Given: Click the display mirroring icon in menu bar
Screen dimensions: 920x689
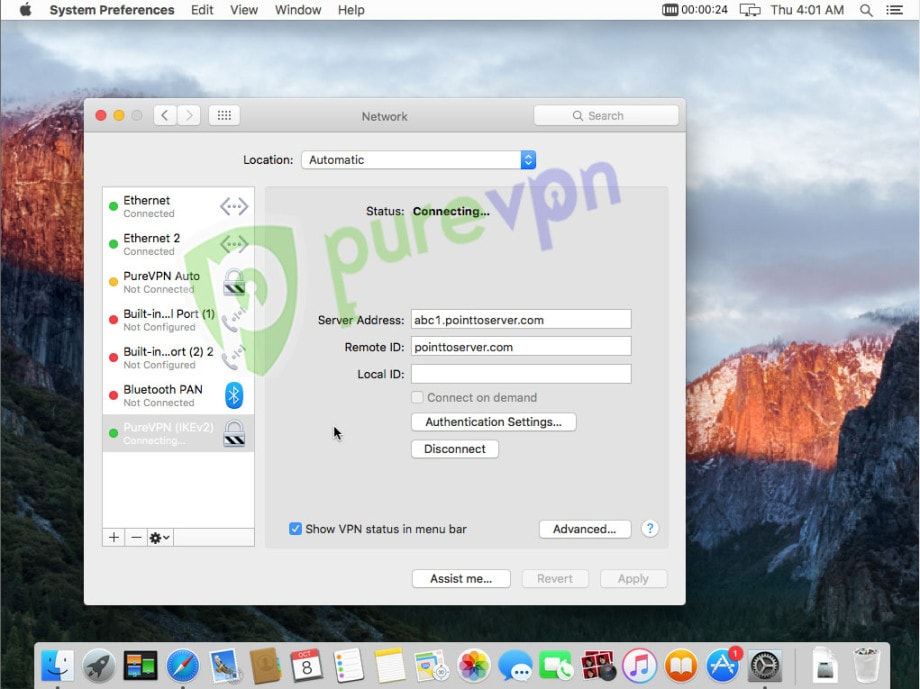Looking at the screenshot, I should [749, 10].
